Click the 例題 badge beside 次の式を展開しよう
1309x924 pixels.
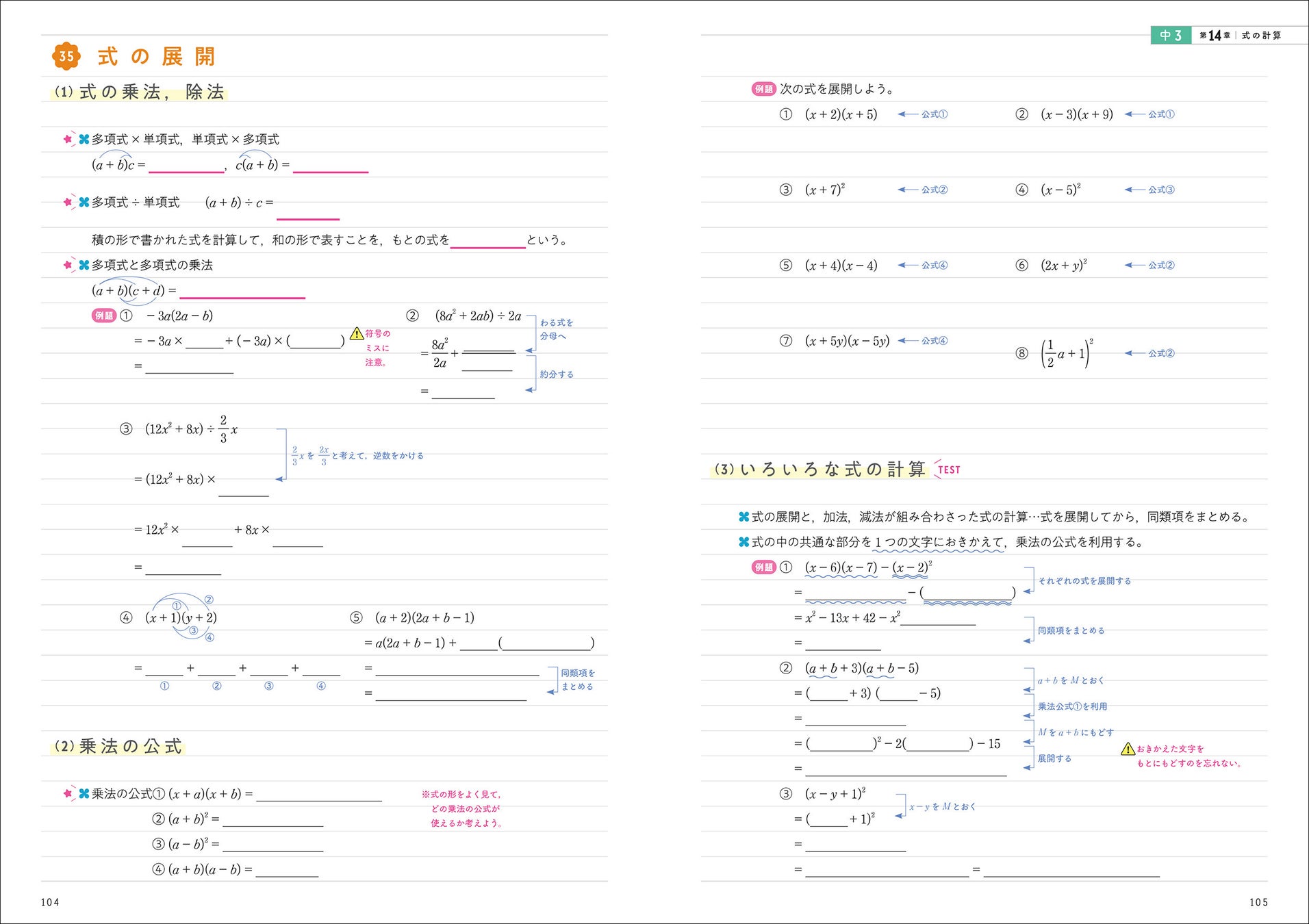point(763,89)
